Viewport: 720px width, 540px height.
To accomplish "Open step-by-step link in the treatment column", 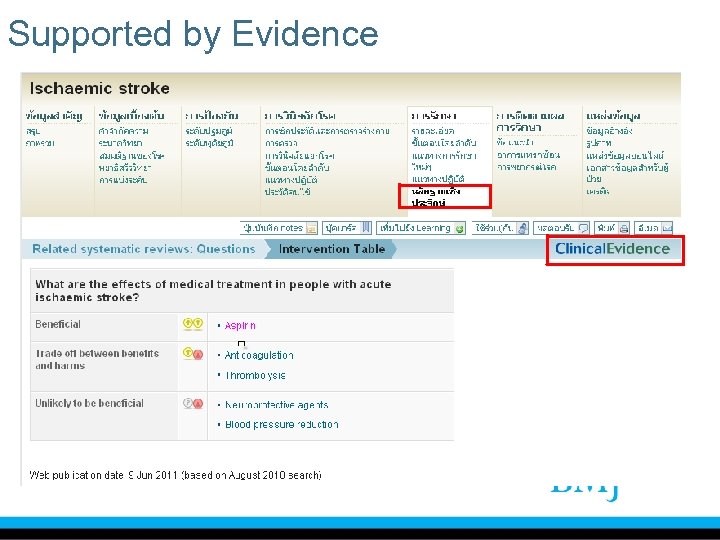I will [x=444, y=143].
